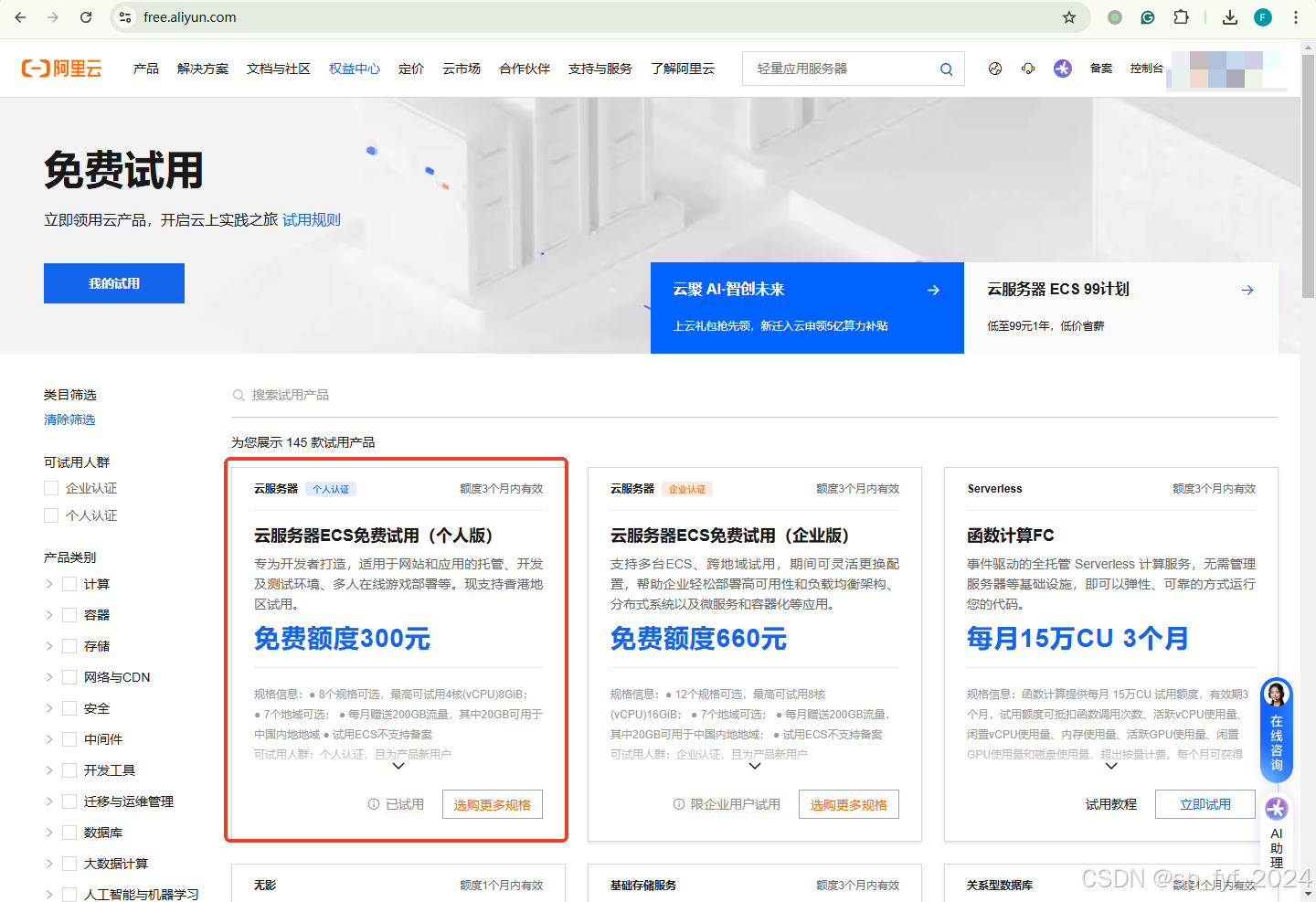1316x902 pixels.
Task: Click the 我的试用 button
Action: (113, 283)
